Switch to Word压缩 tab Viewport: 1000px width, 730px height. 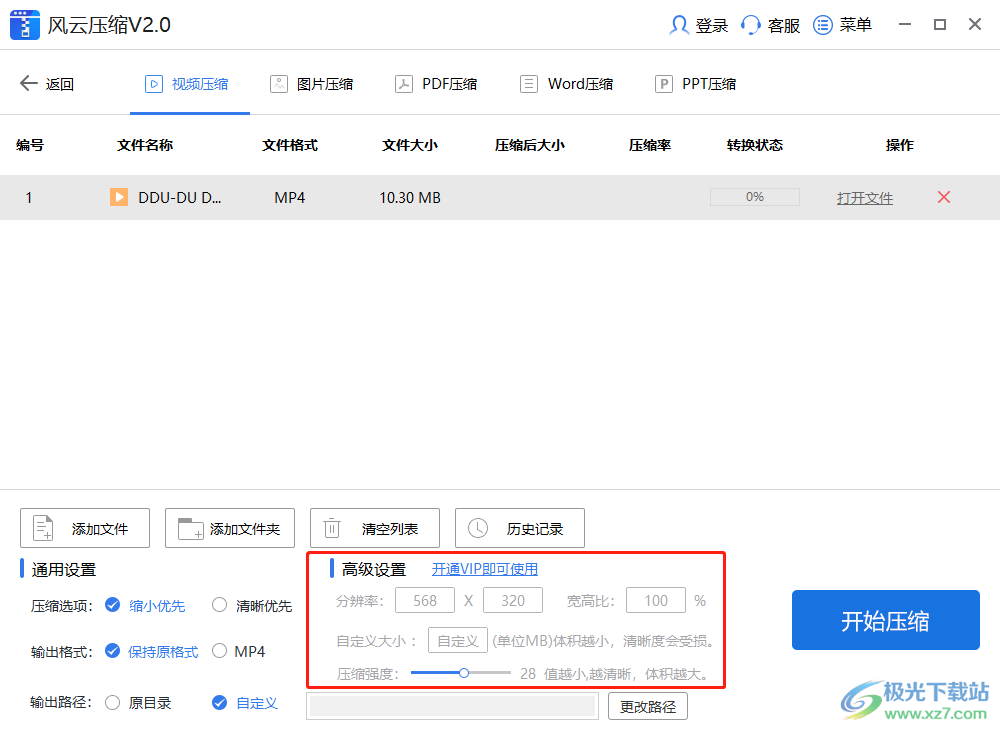[566, 84]
